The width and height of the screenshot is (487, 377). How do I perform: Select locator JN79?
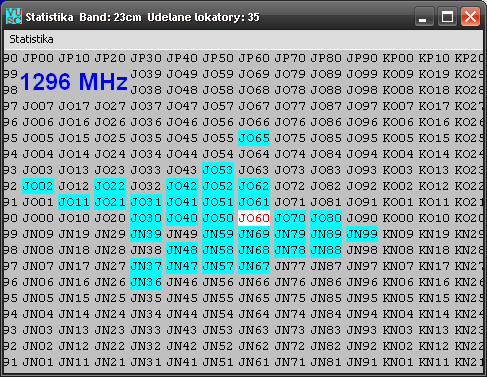coord(290,234)
